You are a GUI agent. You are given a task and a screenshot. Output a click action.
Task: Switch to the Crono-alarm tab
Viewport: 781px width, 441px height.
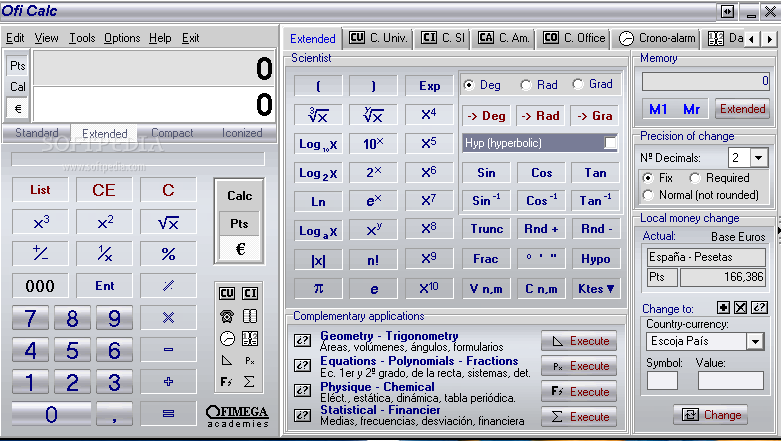point(657,38)
